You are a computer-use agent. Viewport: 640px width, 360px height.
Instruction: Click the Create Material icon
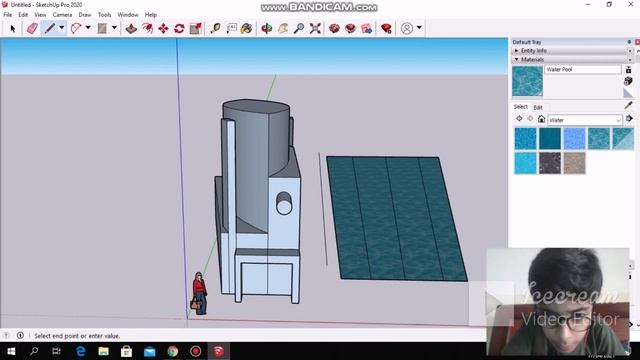(x=629, y=81)
